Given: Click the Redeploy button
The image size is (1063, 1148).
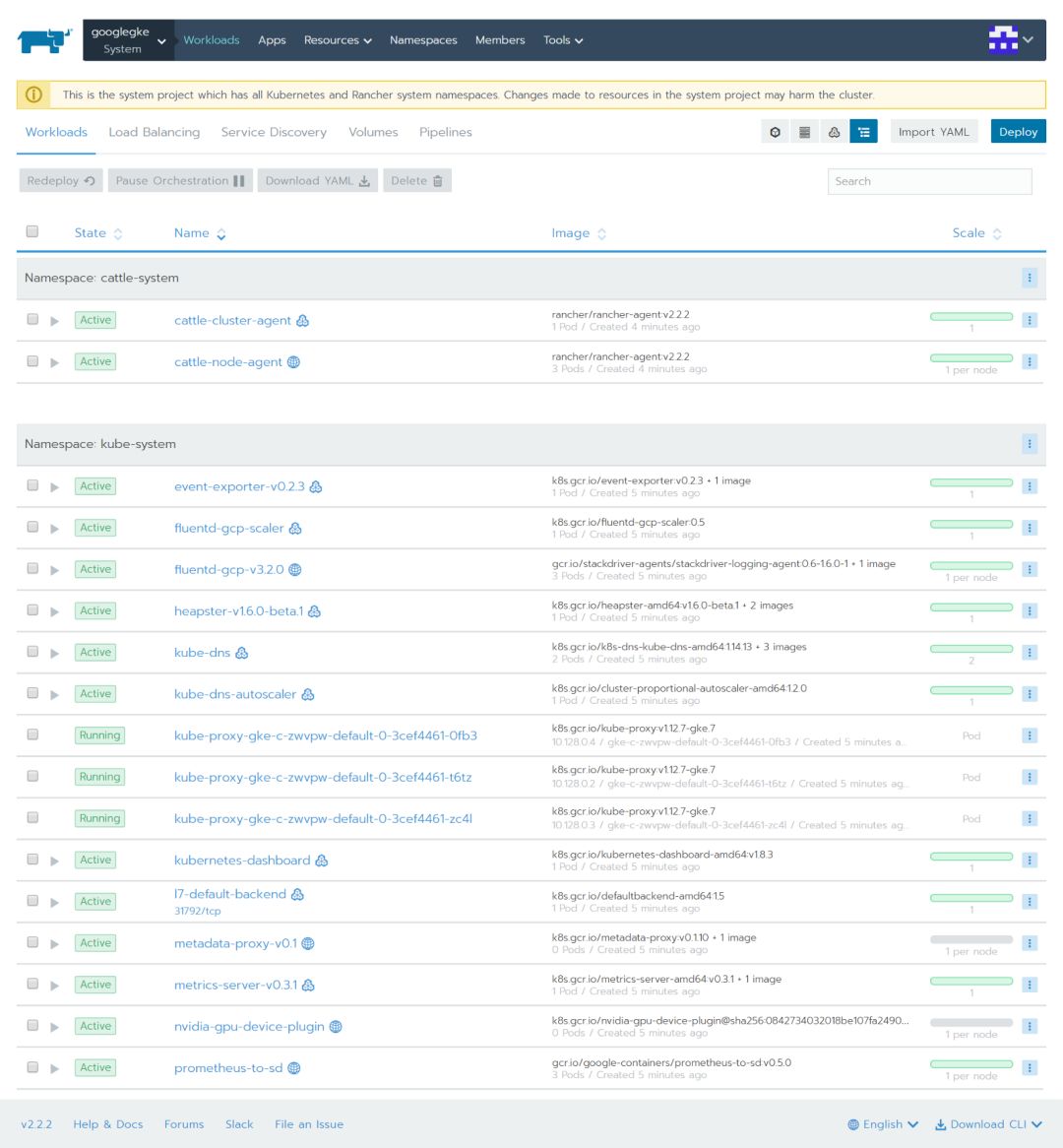Looking at the screenshot, I should pyautogui.click(x=61, y=181).
